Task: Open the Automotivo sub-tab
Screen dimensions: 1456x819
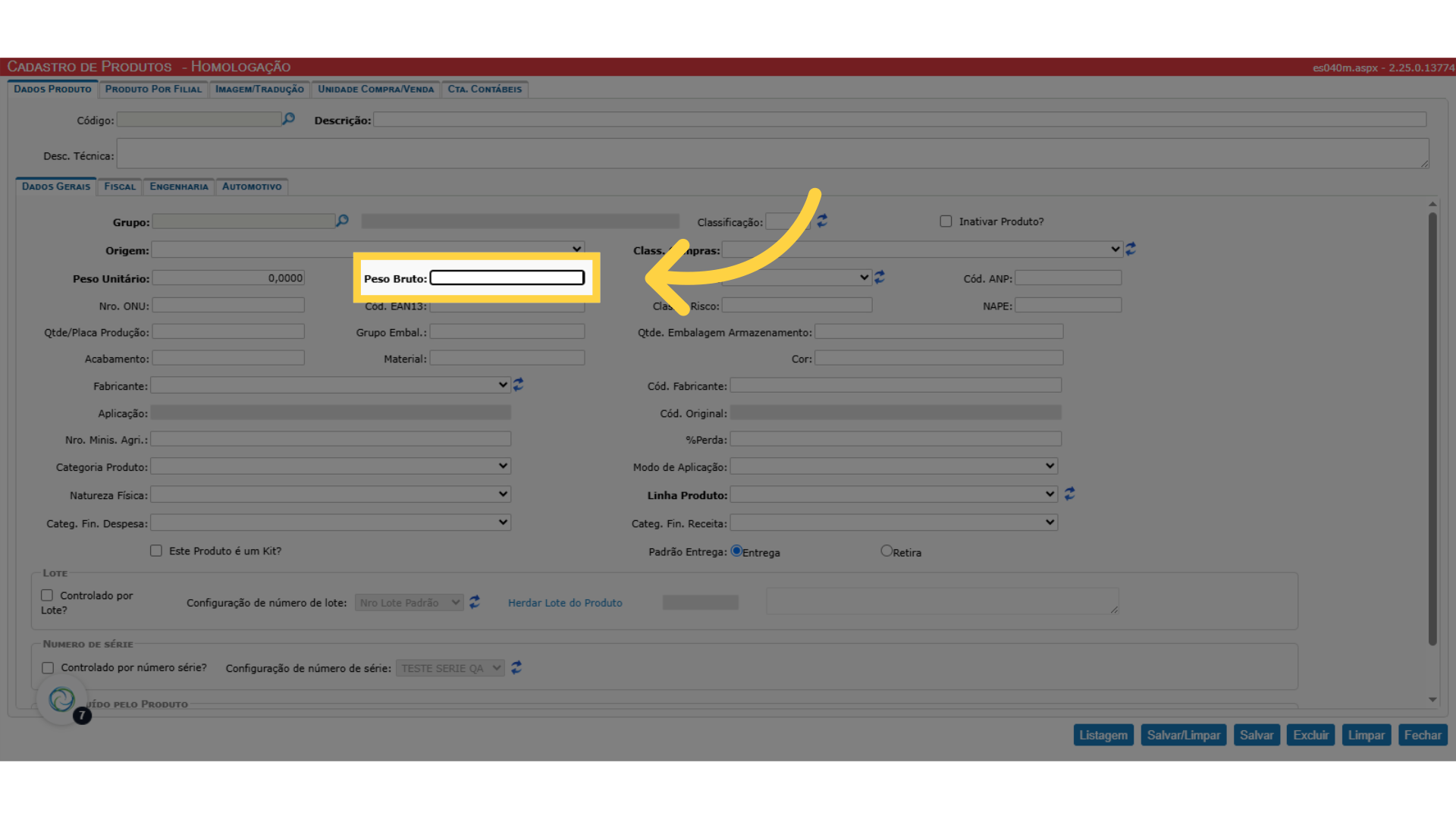Action: 252,187
